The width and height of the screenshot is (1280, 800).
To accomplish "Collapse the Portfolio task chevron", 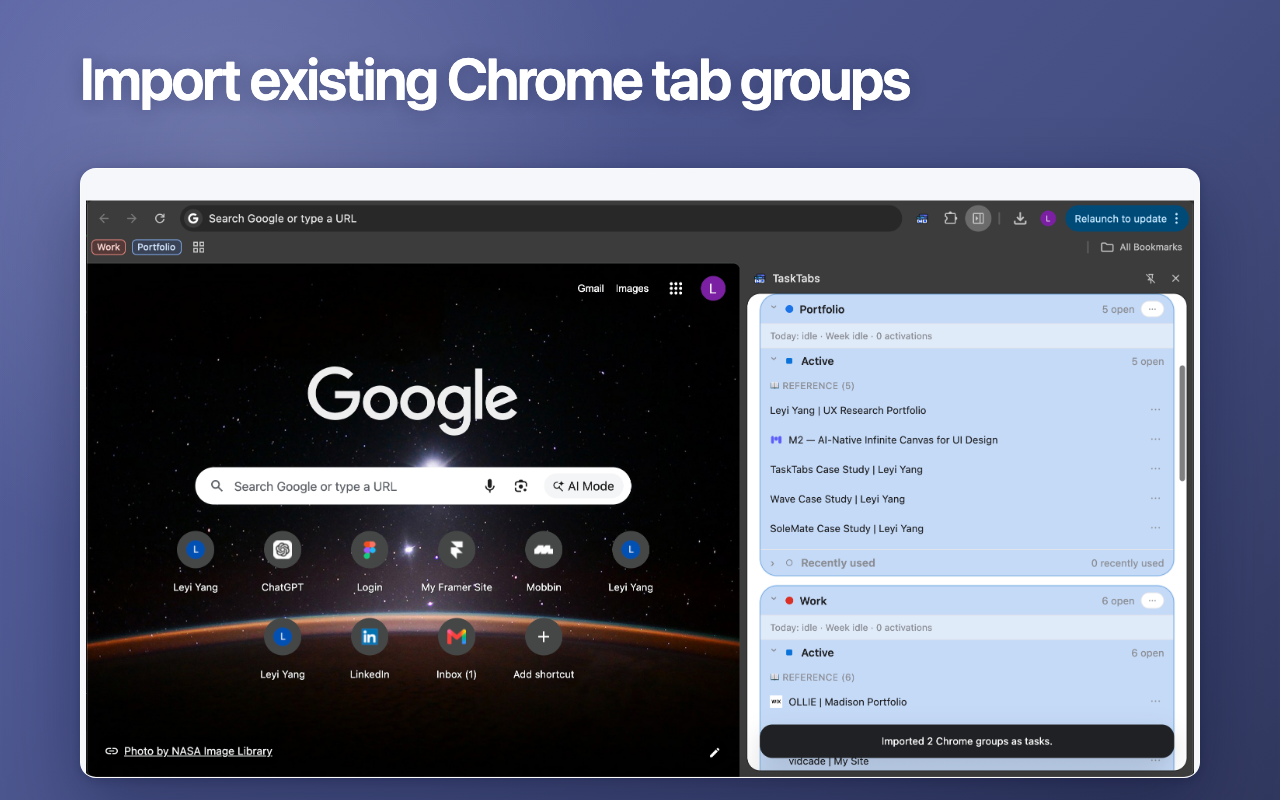I will 773,309.
